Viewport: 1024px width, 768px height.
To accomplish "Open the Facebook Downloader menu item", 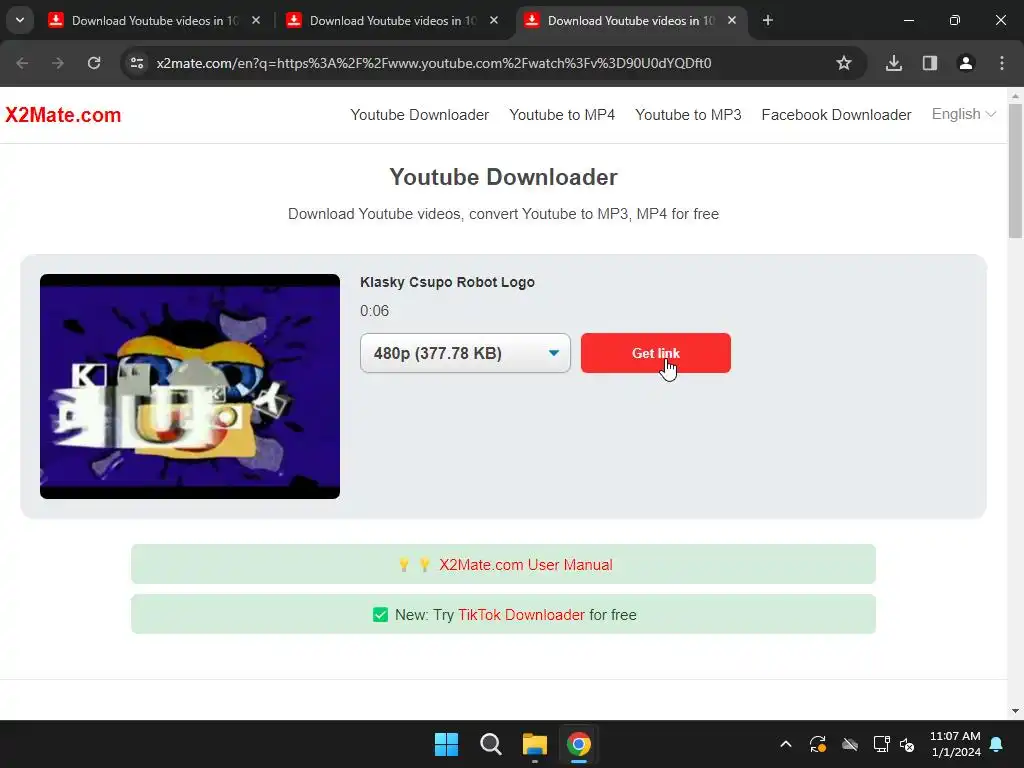I will [837, 115].
